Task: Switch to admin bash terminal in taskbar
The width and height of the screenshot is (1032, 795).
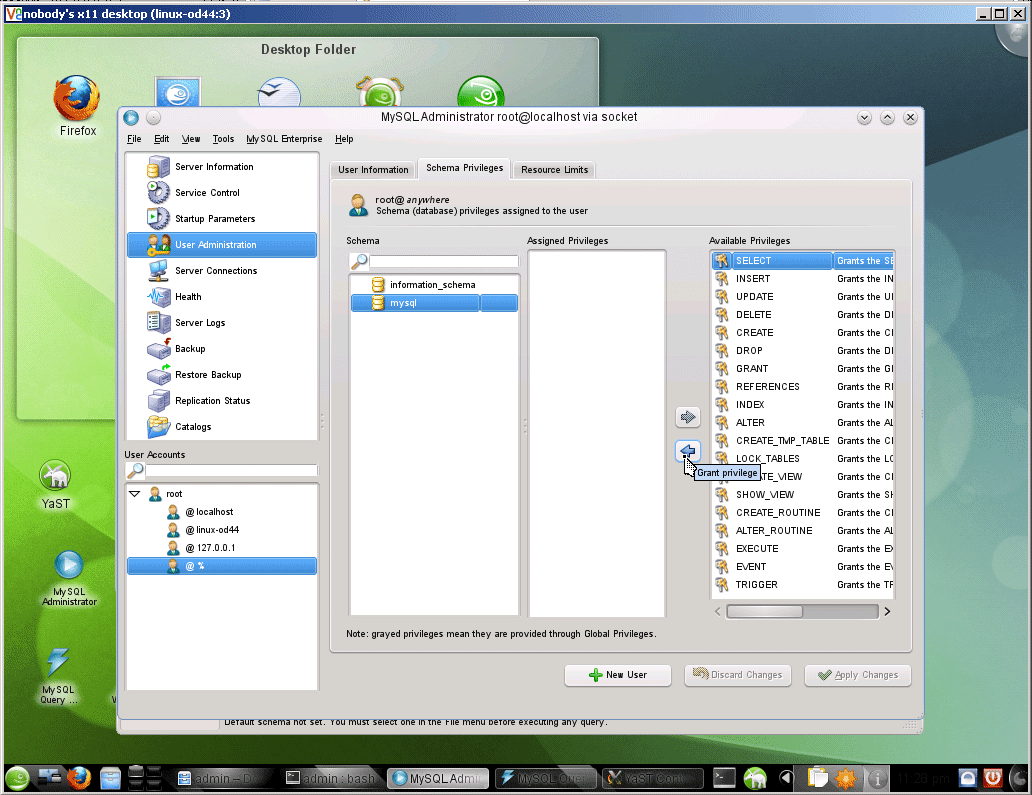Action: coord(331,779)
